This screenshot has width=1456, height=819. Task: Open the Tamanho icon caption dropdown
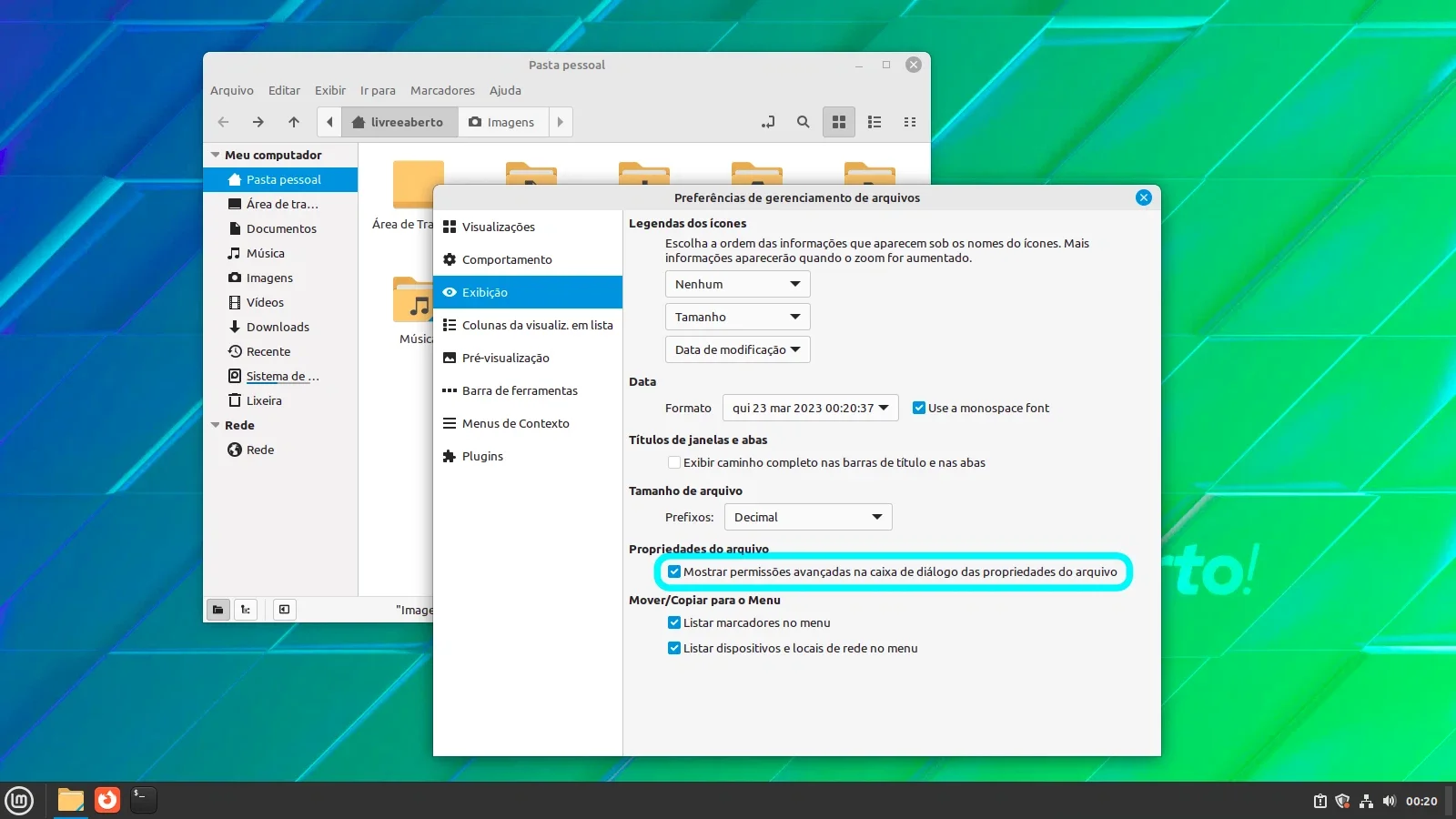[737, 317]
